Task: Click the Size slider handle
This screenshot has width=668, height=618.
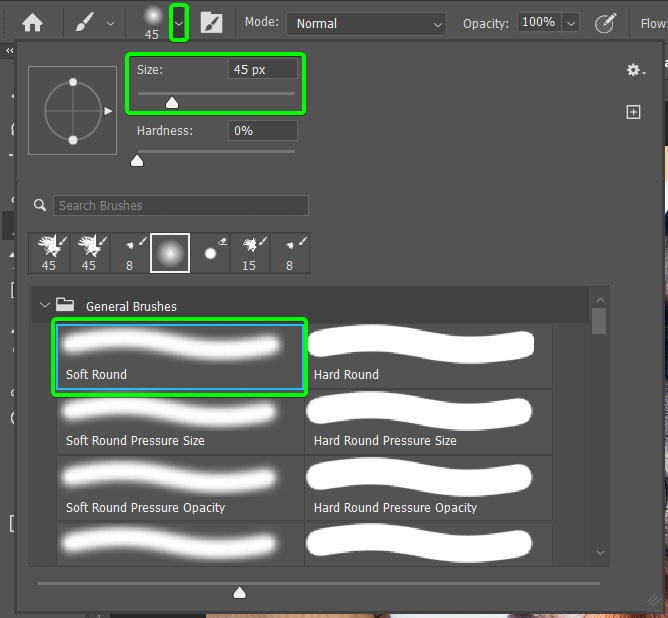Action: pos(172,102)
